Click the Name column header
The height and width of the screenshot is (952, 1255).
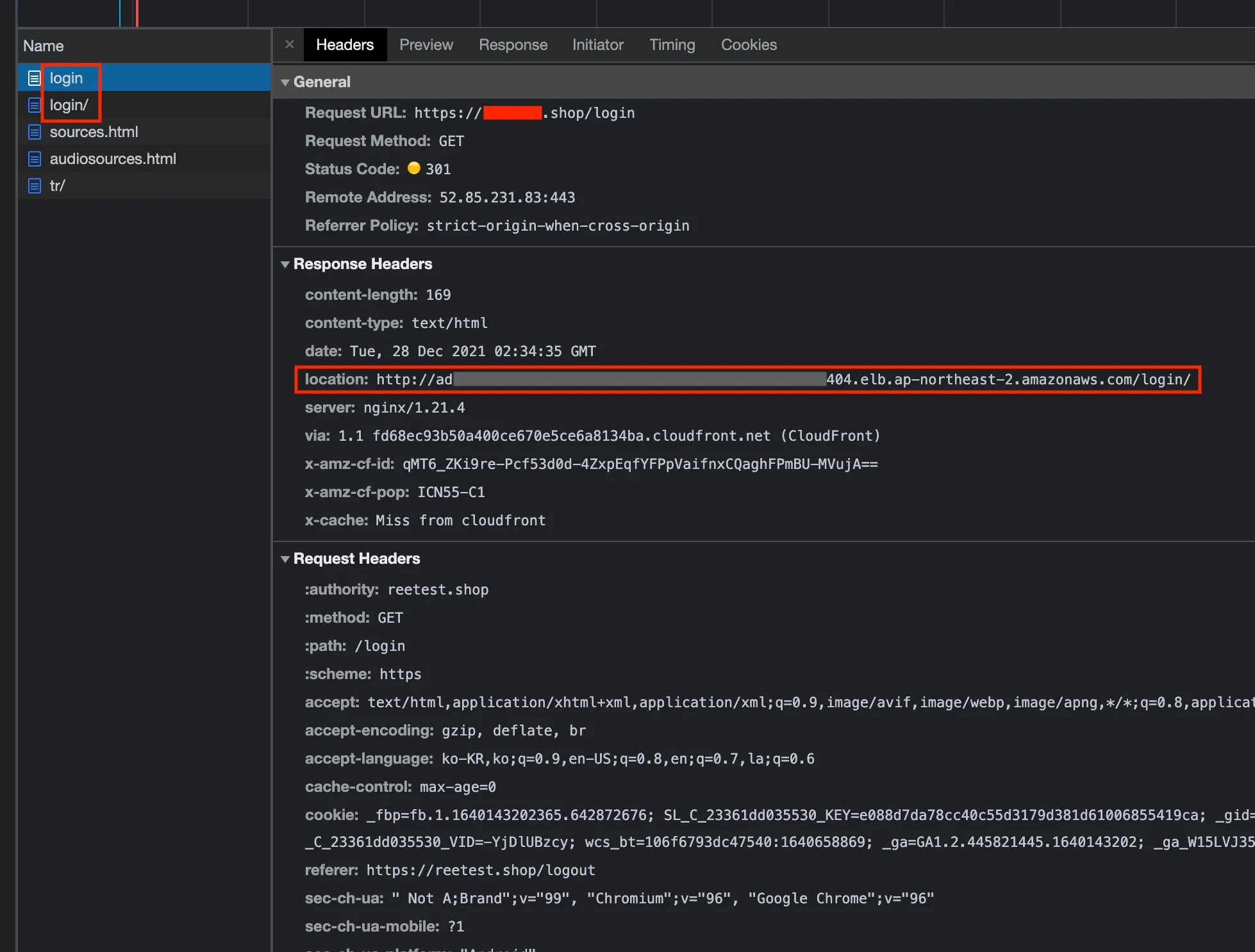coord(44,46)
